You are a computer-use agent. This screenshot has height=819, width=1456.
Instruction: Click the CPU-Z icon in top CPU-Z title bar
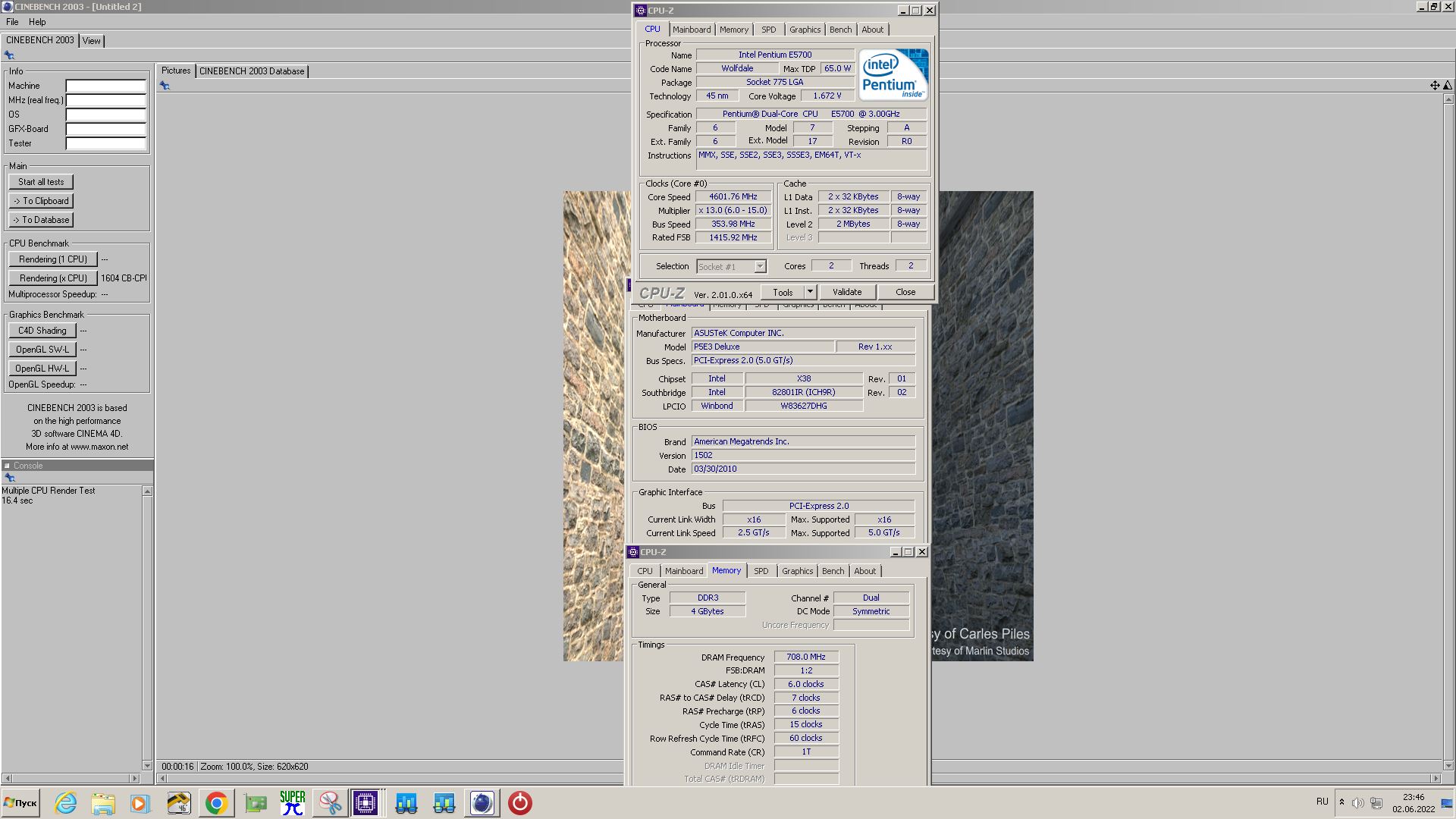(641, 11)
